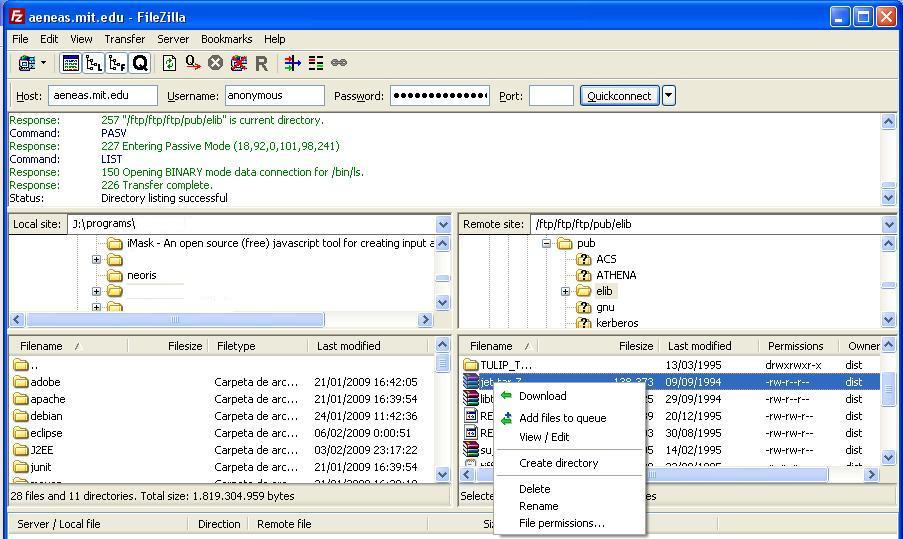Open the Help menu
The width and height of the screenshot is (903, 539).
click(x=275, y=39)
